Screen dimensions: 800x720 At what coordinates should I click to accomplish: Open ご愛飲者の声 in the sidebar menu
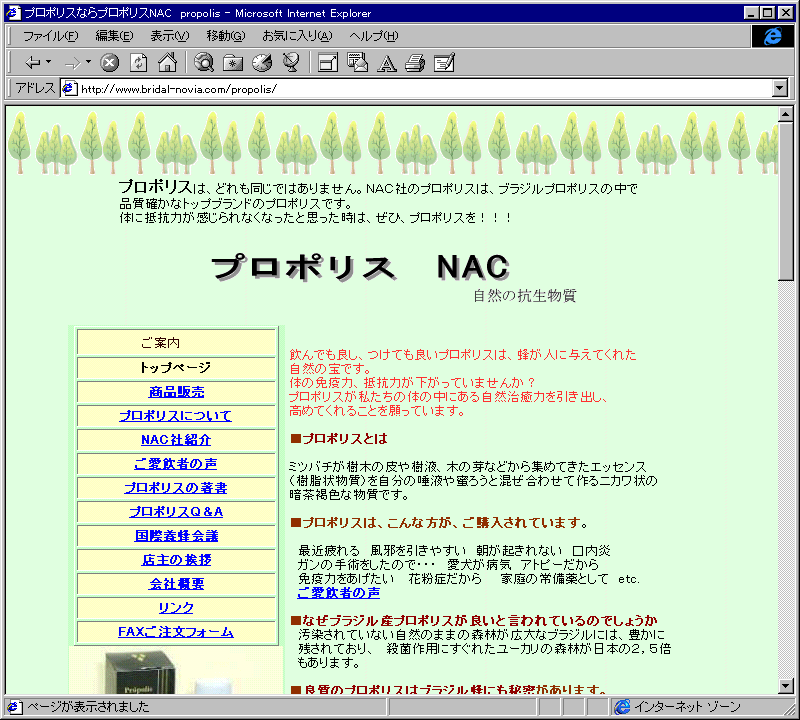click(x=176, y=464)
